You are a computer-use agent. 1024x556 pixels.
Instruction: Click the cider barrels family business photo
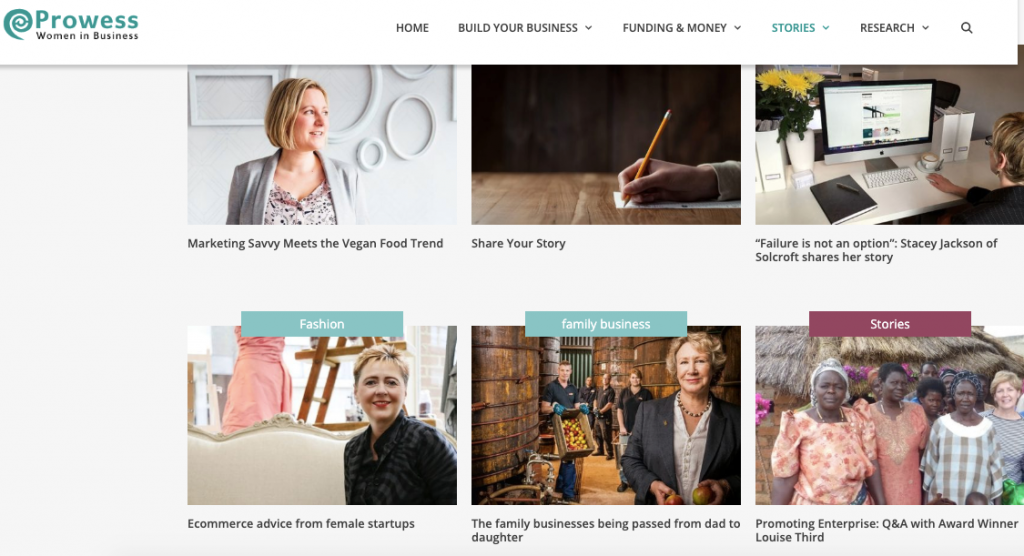[x=606, y=415]
